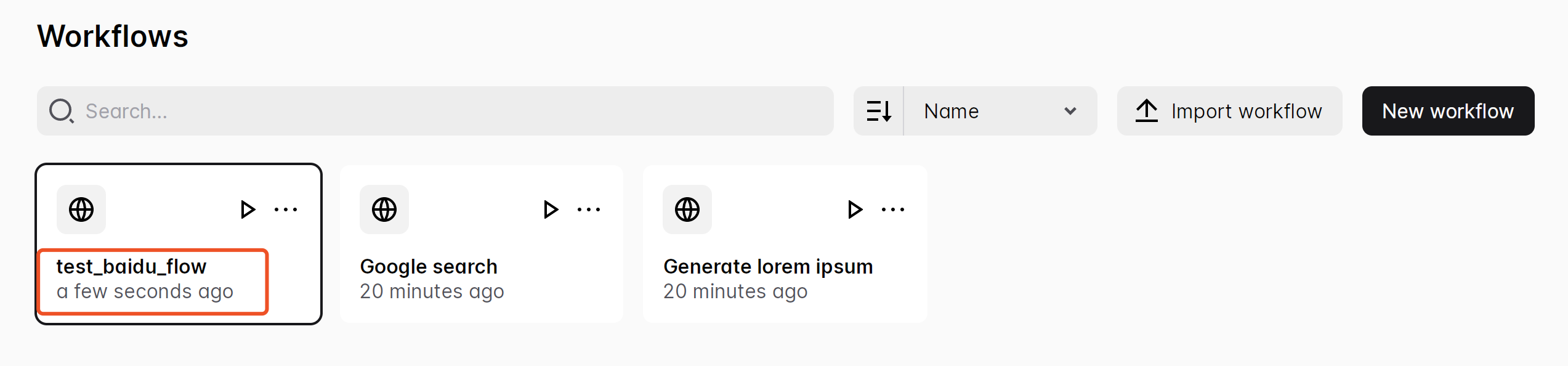Open the Generate lorem ipsum workflow title
Image resolution: width=1568 pixels, height=366 pixels.
[x=768, y=267]
